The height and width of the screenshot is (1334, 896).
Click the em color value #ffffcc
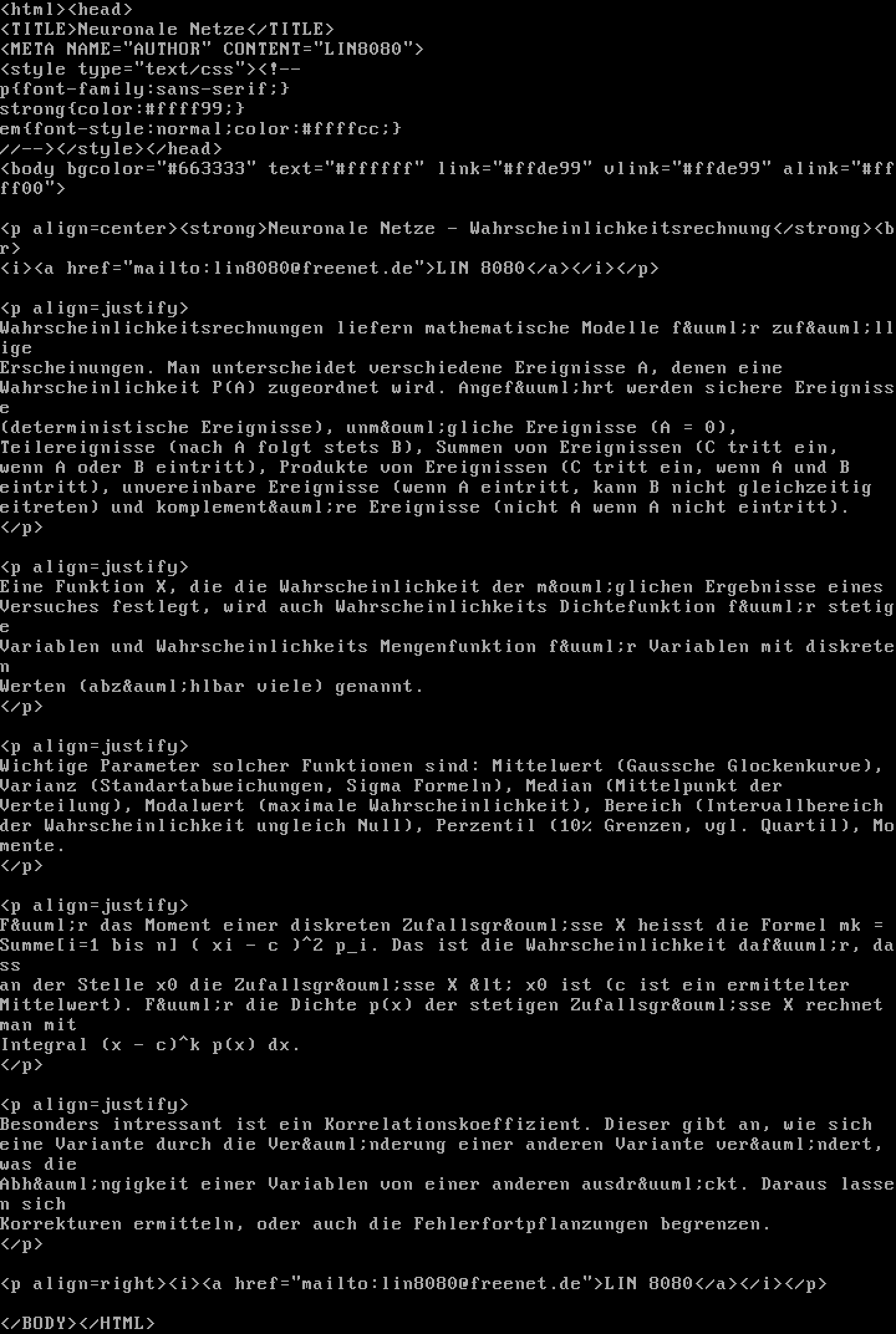pos(341,129)
